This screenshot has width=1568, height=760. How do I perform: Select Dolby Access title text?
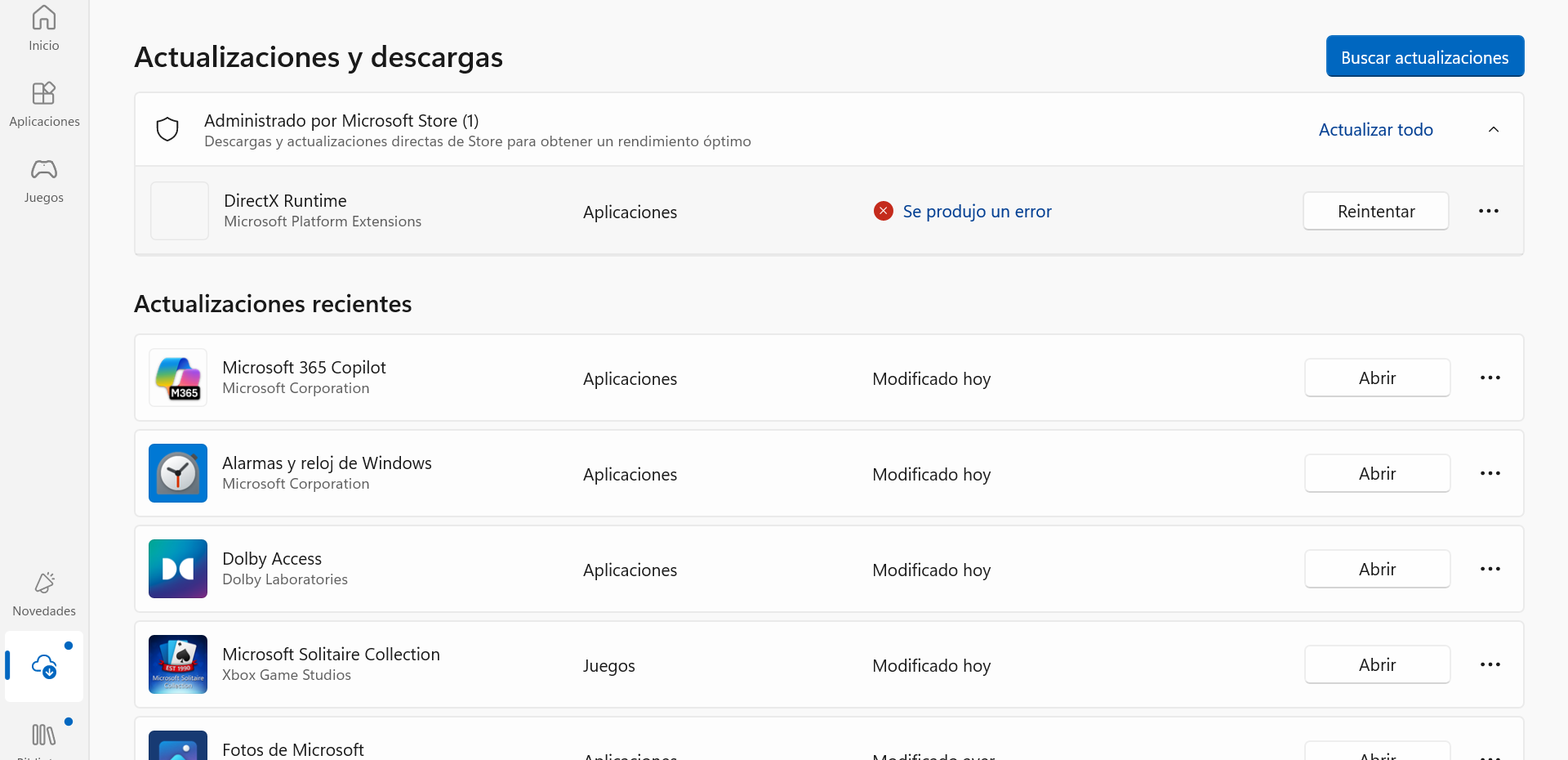(x=272, y=558)
